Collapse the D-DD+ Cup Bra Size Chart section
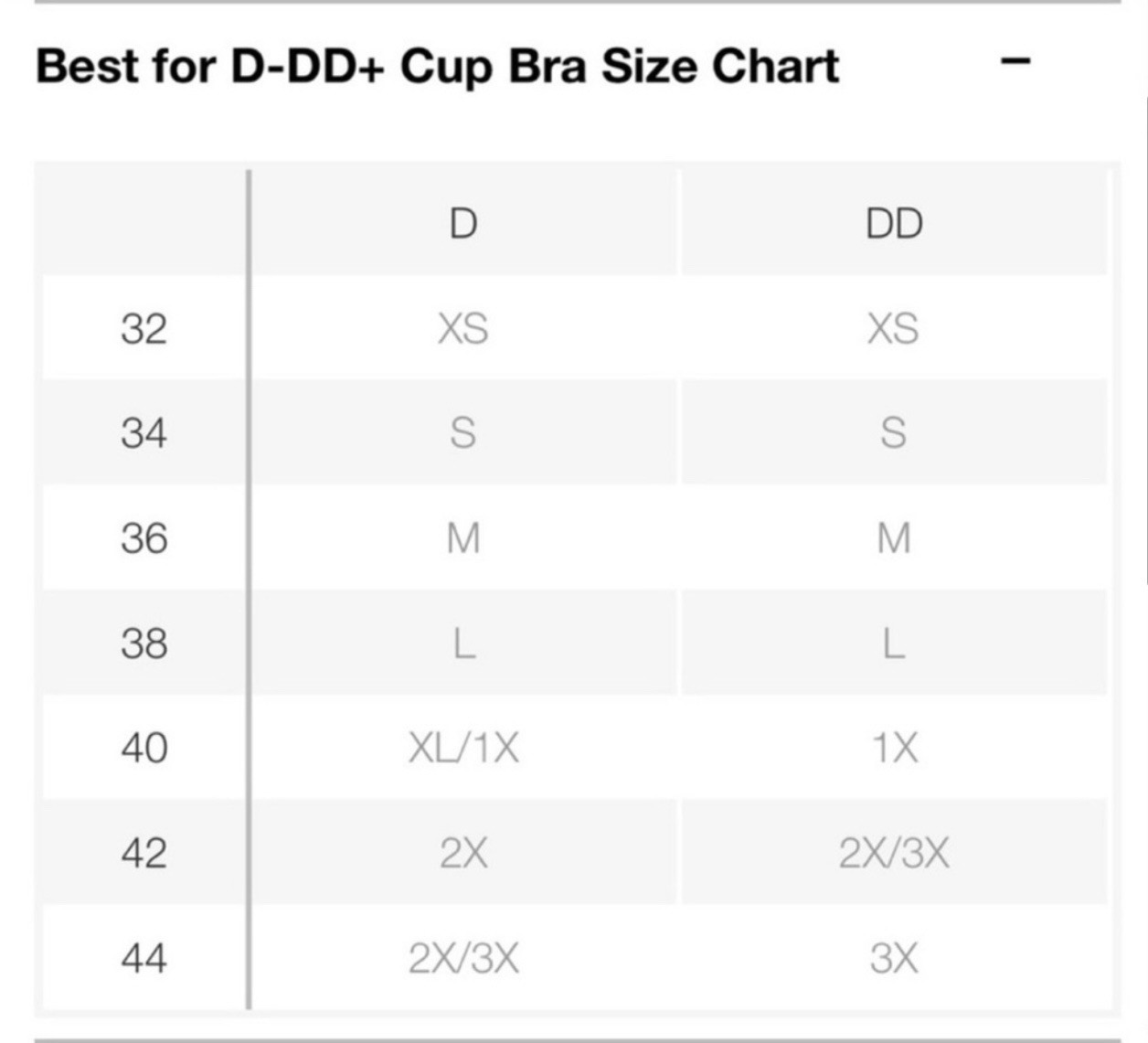Screen dimensions: 1148x1043 click(1015, 62)
